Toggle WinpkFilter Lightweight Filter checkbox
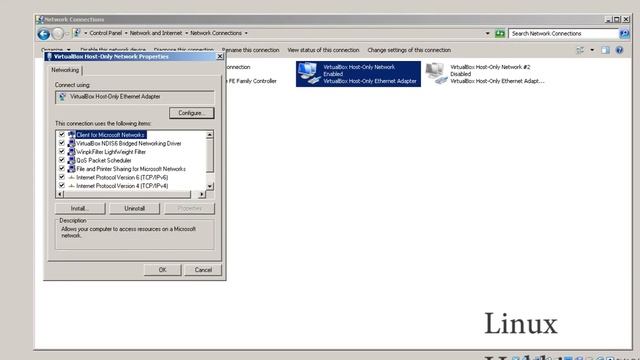 pyautogui.click(x=62, y=151)
